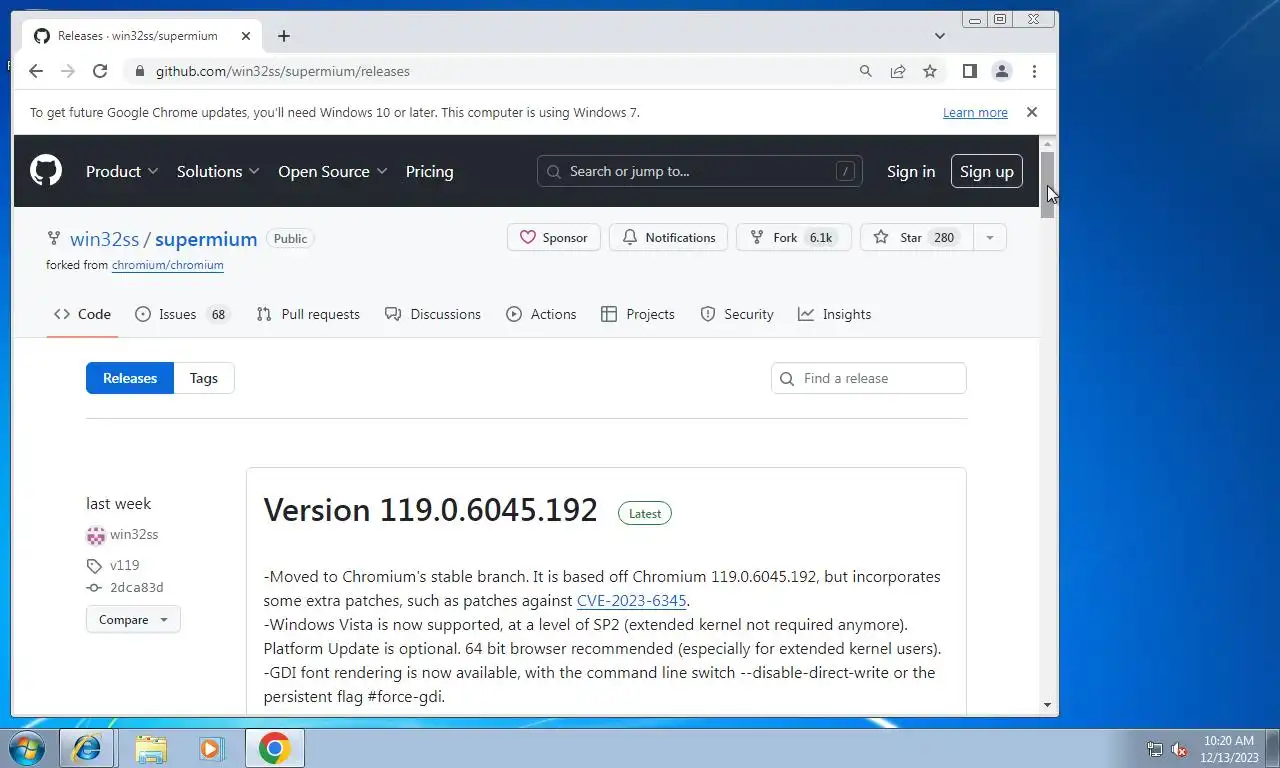This screenshot has height=768, width=1280.
Task: Click the page vertical scrollbar thumb
Action: [1048, 185]
